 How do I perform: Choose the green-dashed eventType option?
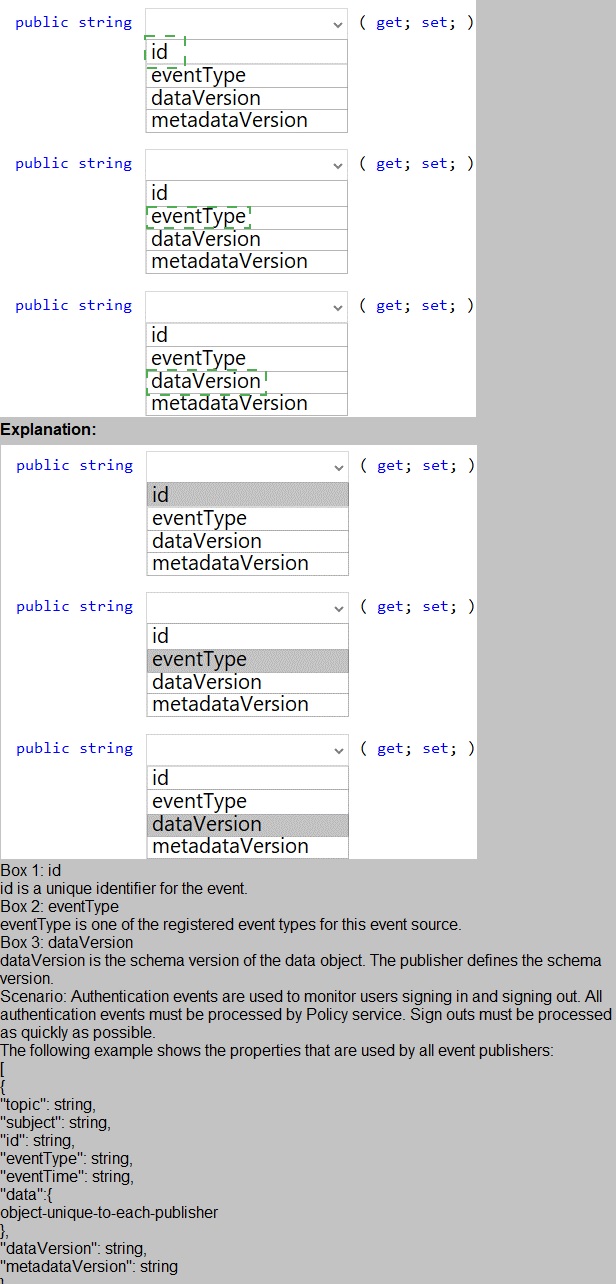pos(198,217)
